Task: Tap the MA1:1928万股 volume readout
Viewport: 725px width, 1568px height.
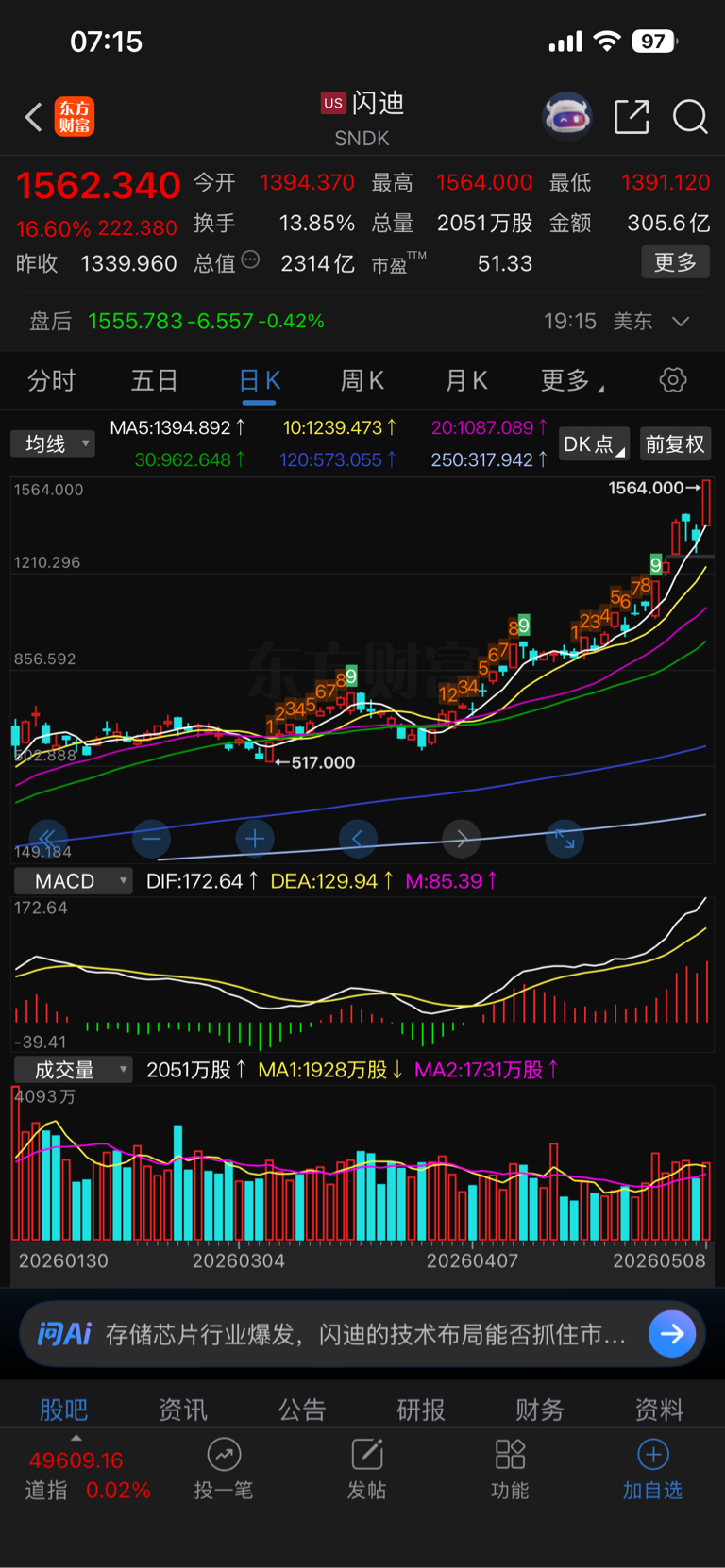Action: click(x=331, y=1070)
